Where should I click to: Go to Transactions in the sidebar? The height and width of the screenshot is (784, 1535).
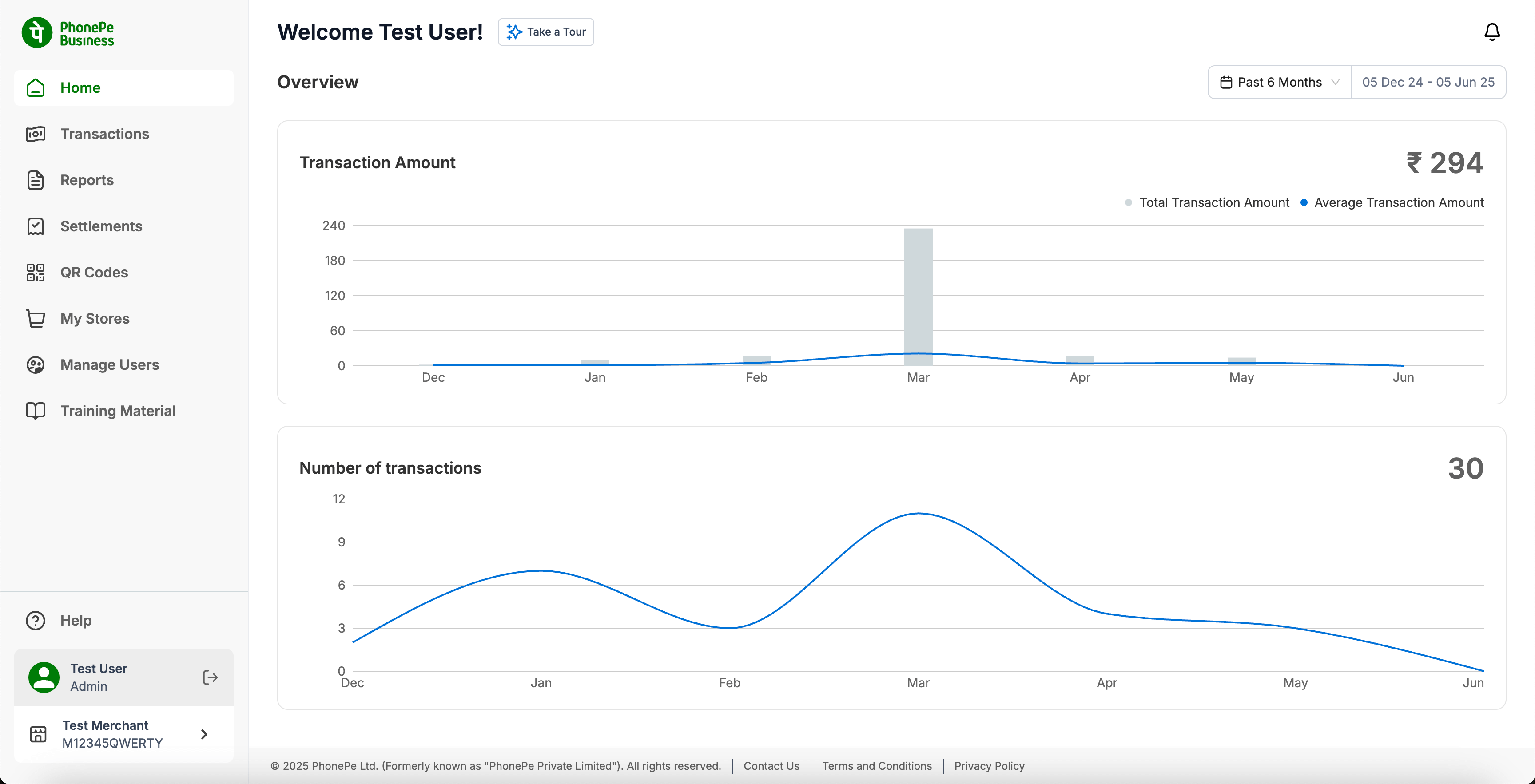pos(105,134)
